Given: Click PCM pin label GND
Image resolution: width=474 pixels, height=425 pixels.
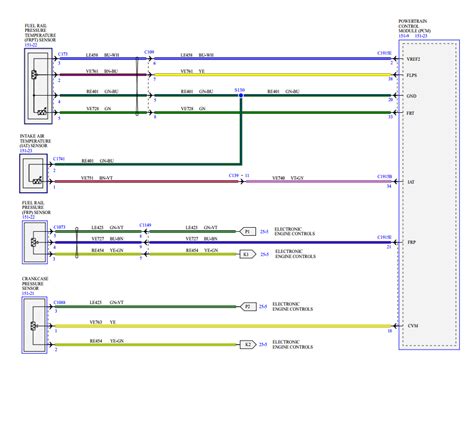Looking at the screenshot, I should [411, 96].
